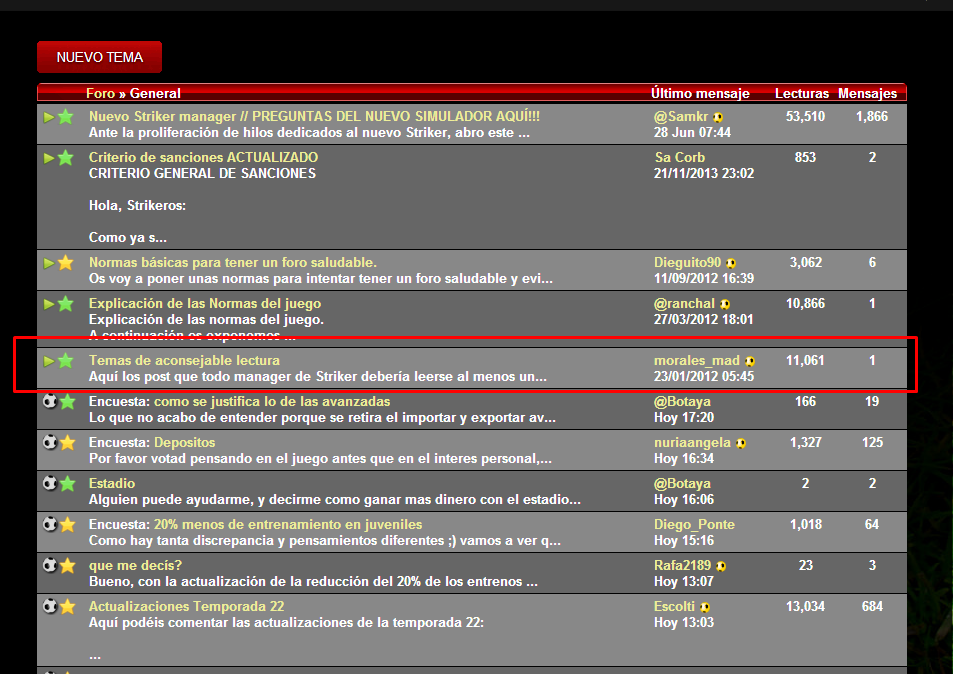The width and height of the screenshot is (953, 674).
Task: Click soccer ball icon in Estadio row
Action: tap(50, 483)
